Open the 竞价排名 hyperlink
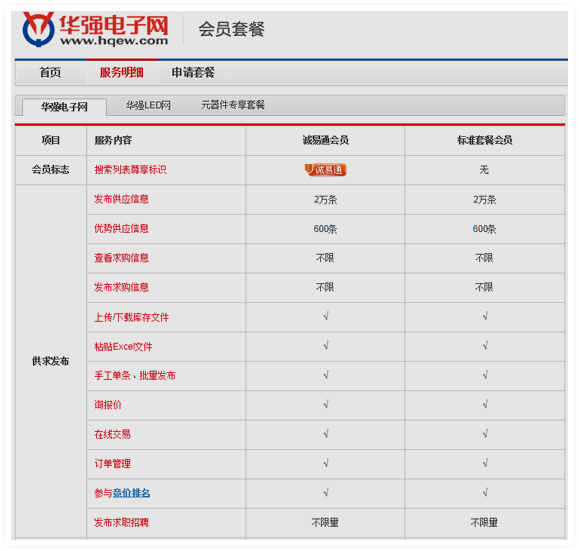Viewport: 579px width, 551px height. click(131, 493)
